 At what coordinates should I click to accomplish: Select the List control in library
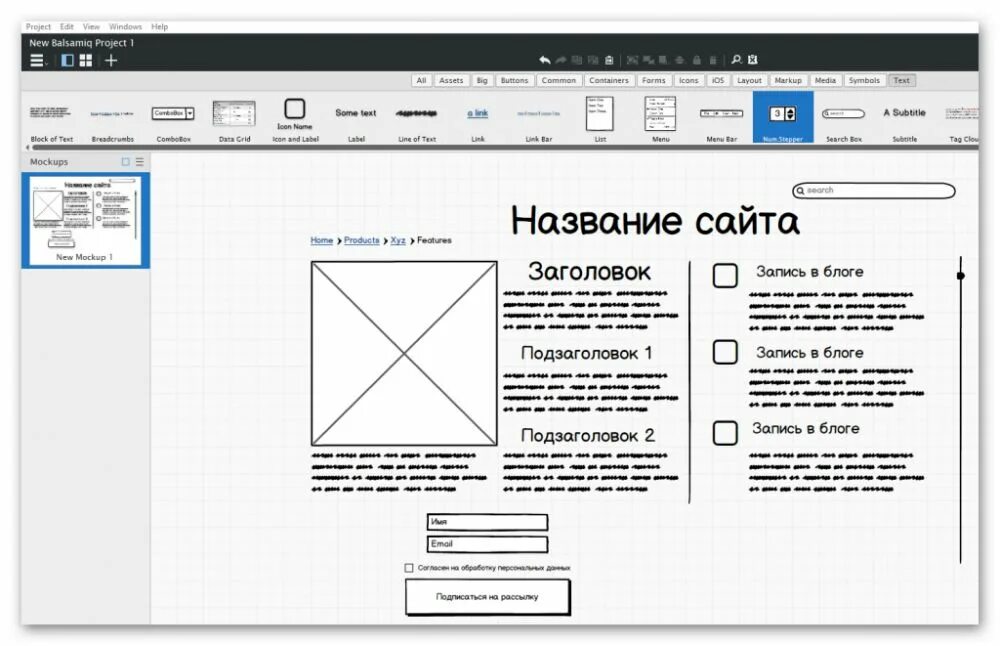click(600, 119)
